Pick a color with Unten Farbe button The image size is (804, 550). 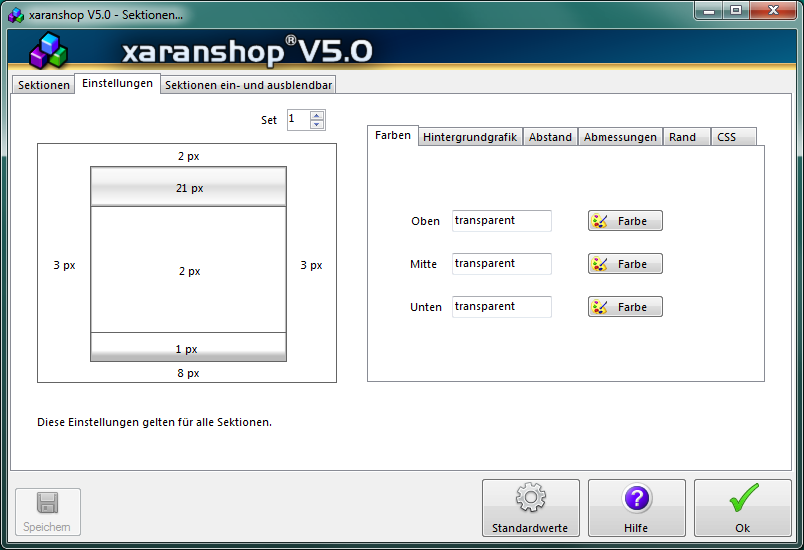625,307
